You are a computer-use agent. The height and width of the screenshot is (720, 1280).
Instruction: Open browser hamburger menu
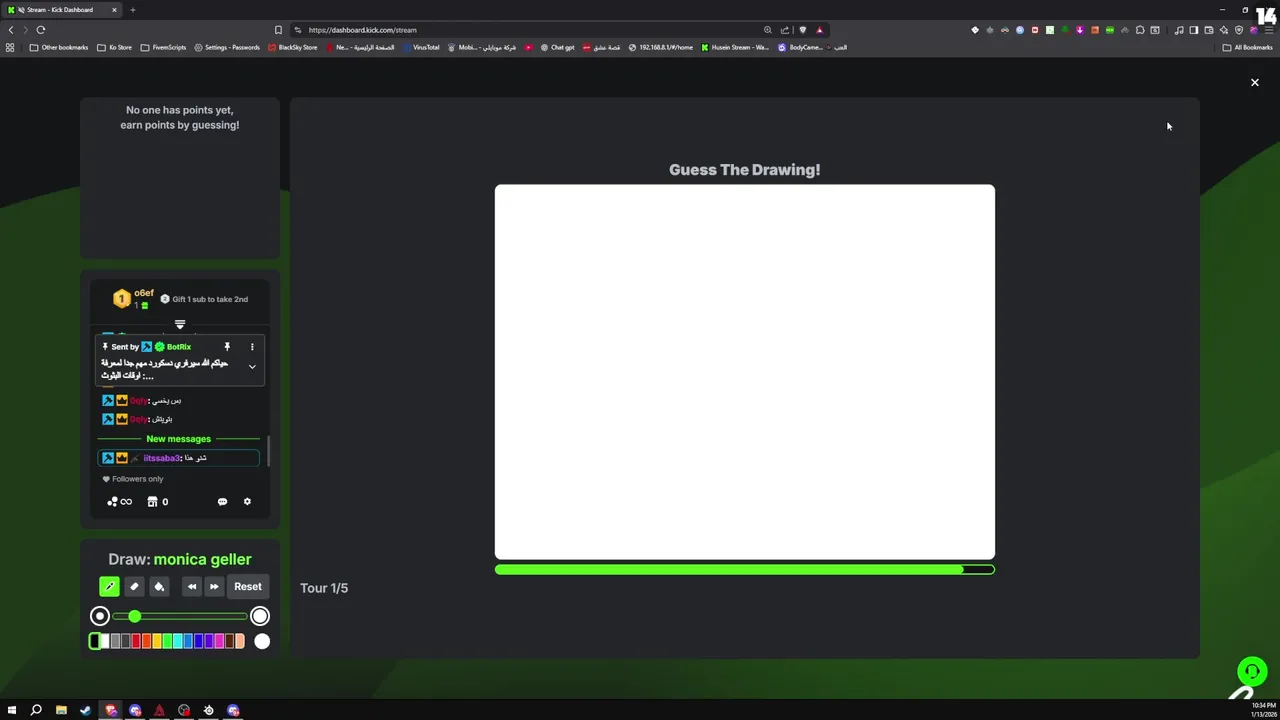[1269, 30]
